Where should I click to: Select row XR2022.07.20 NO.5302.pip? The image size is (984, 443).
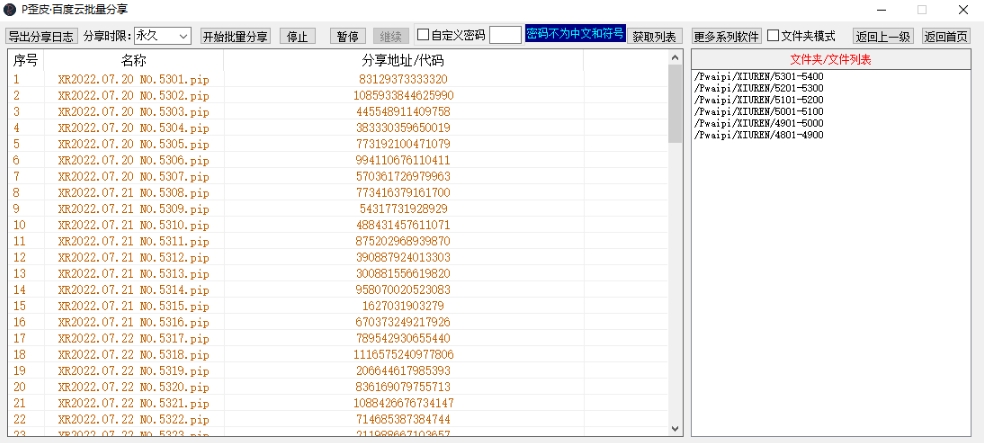click(x=338, y=95)
